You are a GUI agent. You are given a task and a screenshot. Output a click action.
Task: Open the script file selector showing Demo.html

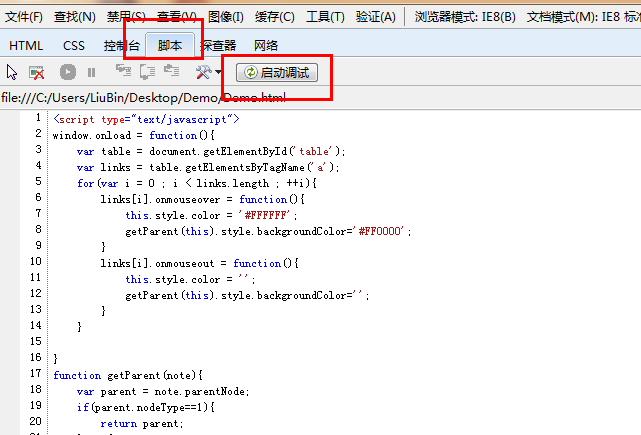tap(143, 98)
